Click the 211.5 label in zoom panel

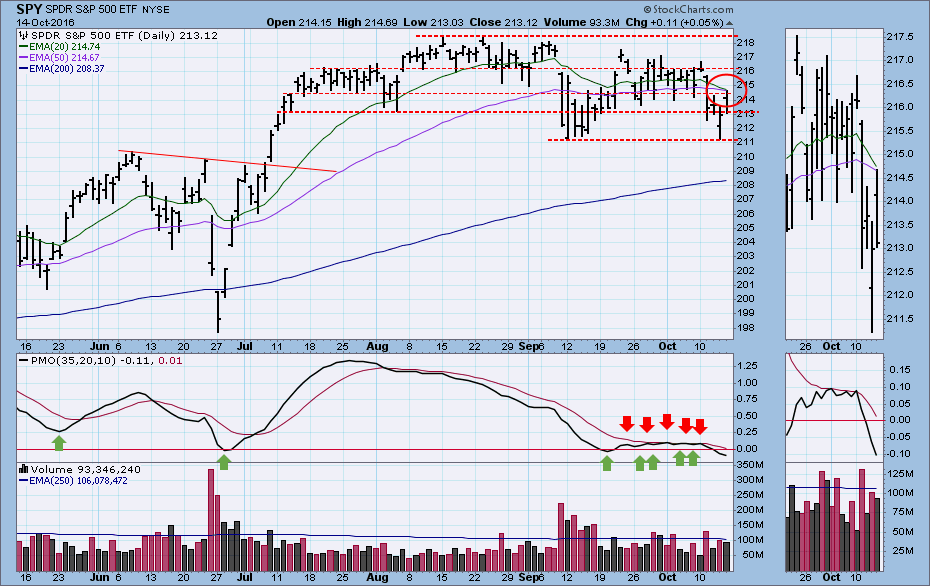coord(899,319)
